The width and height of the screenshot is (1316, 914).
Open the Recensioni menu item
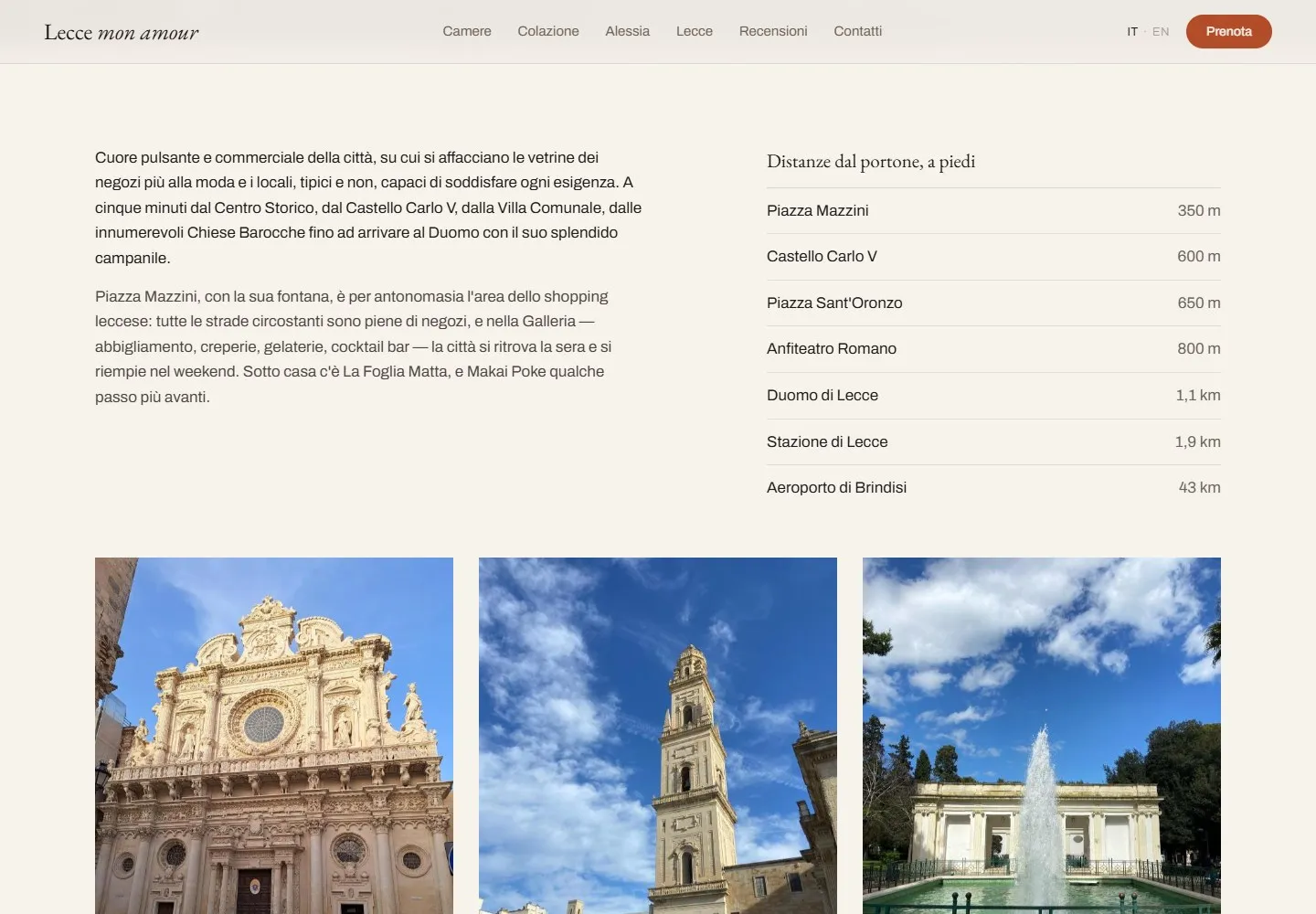(x=773, y=31)
